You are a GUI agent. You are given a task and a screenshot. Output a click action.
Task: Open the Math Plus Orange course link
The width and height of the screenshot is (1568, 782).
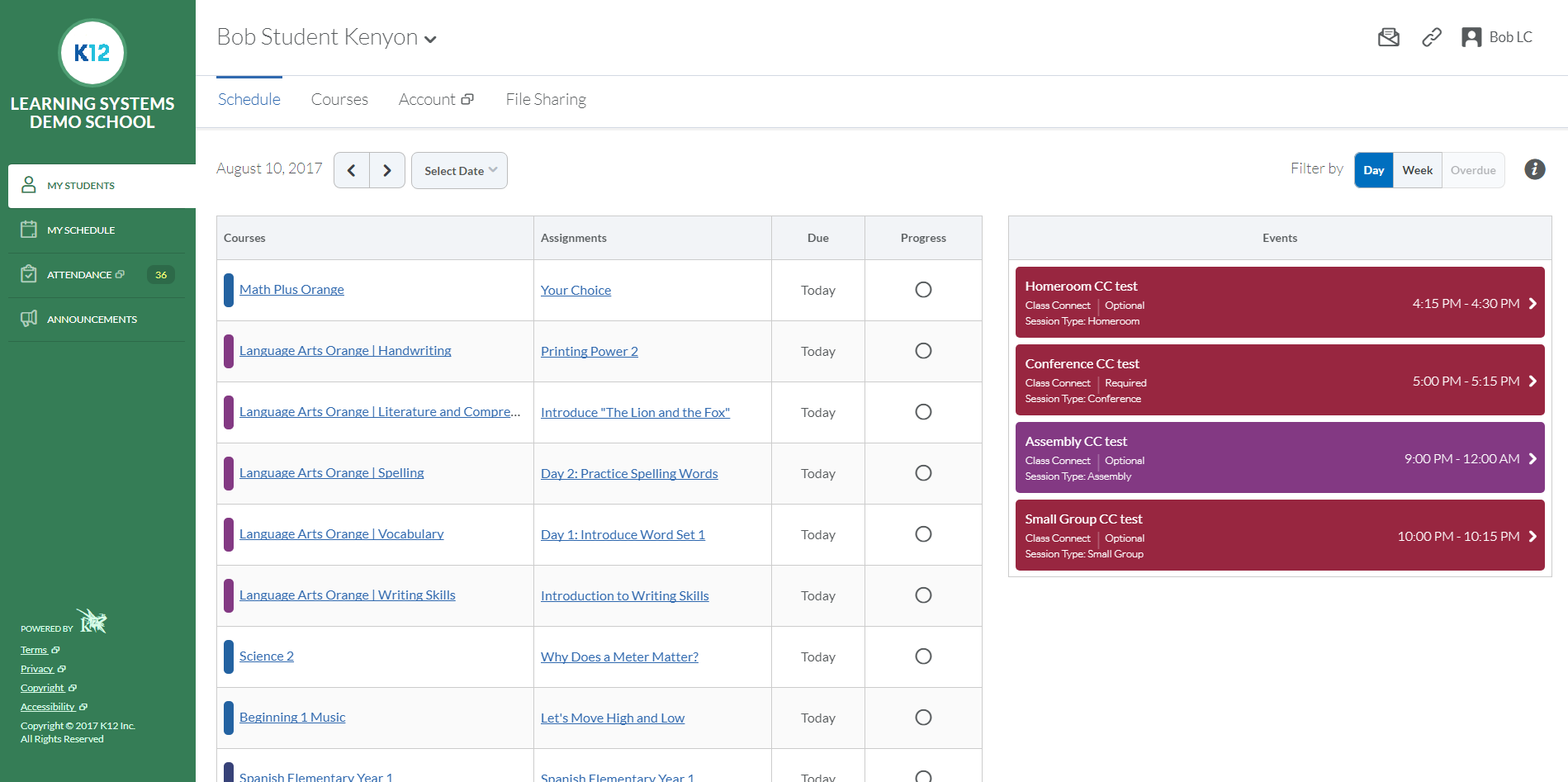click(291, 290)
